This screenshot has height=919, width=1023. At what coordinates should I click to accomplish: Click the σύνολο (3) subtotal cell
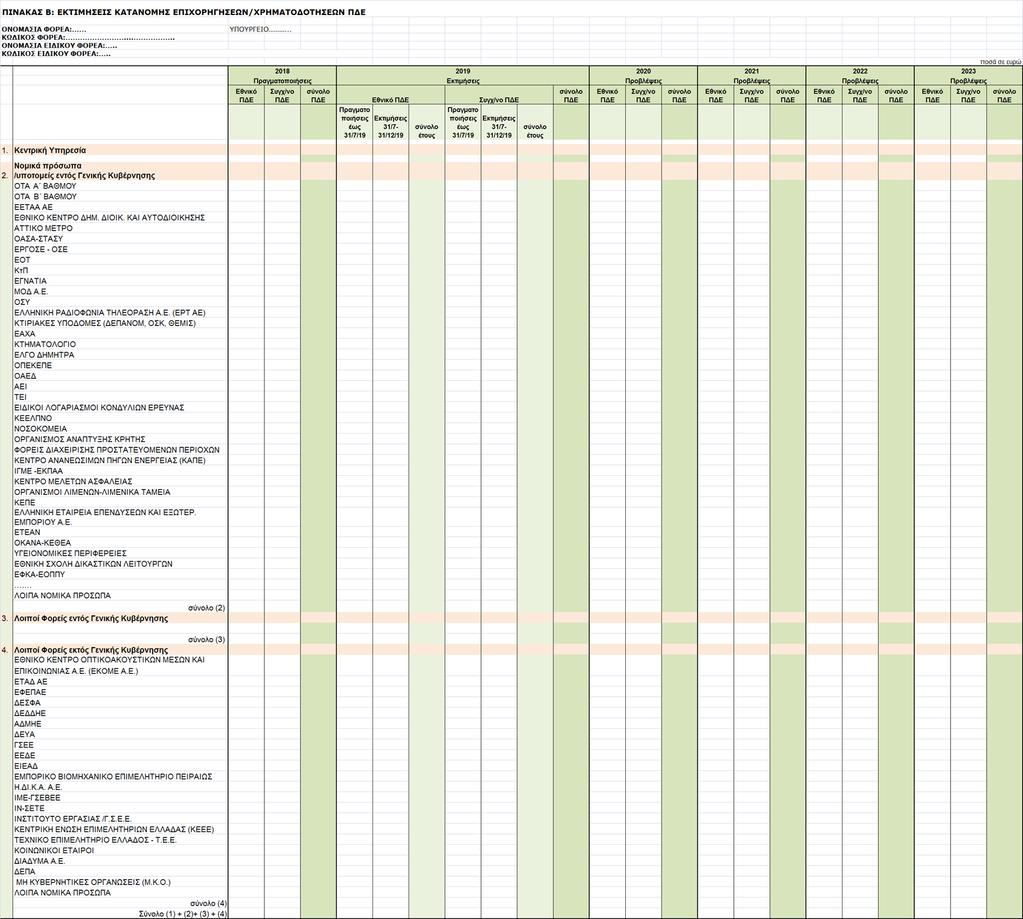click(x=206, y=640)
